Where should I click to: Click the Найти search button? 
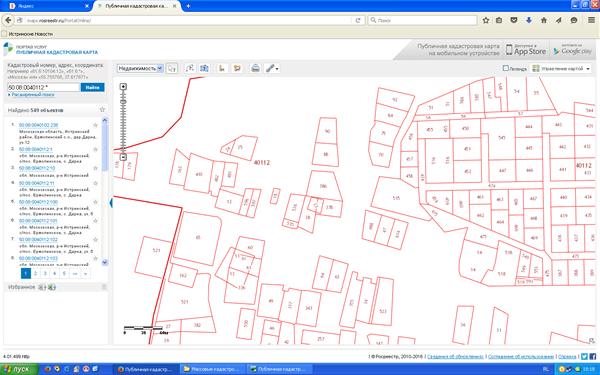tap(92, 87)
